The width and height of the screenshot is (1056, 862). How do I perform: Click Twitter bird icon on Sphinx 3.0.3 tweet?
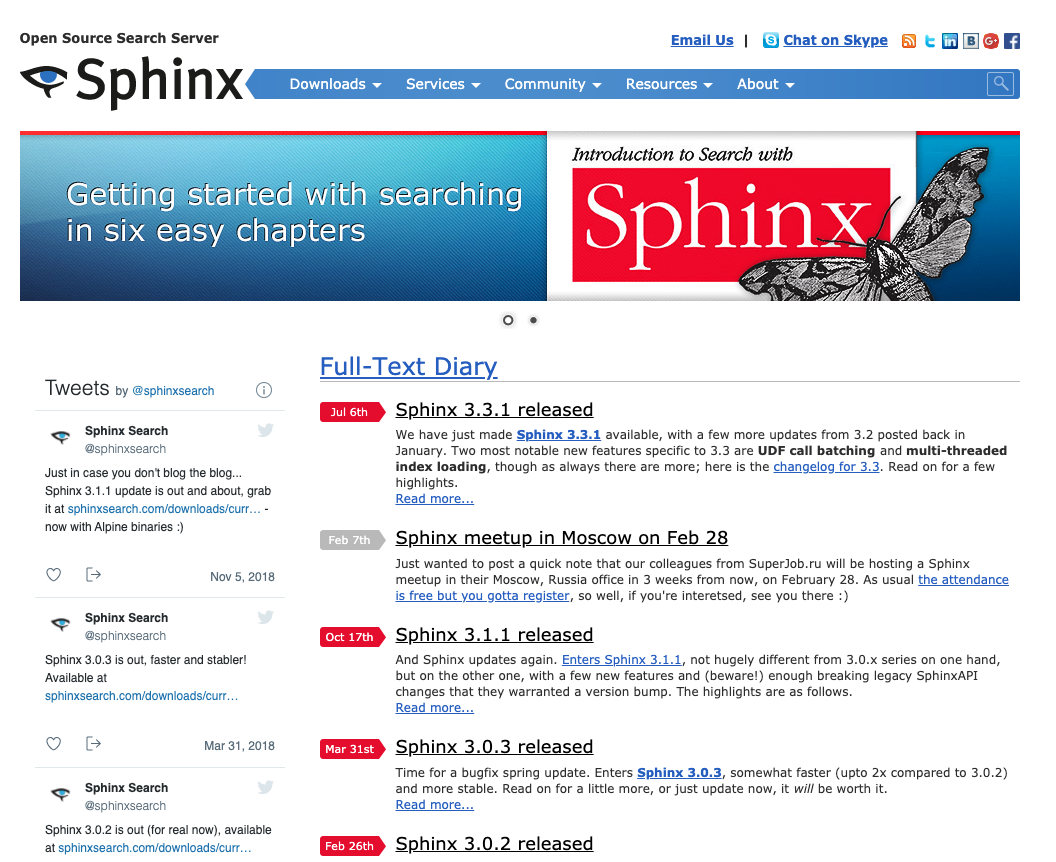tap(265, 617)
